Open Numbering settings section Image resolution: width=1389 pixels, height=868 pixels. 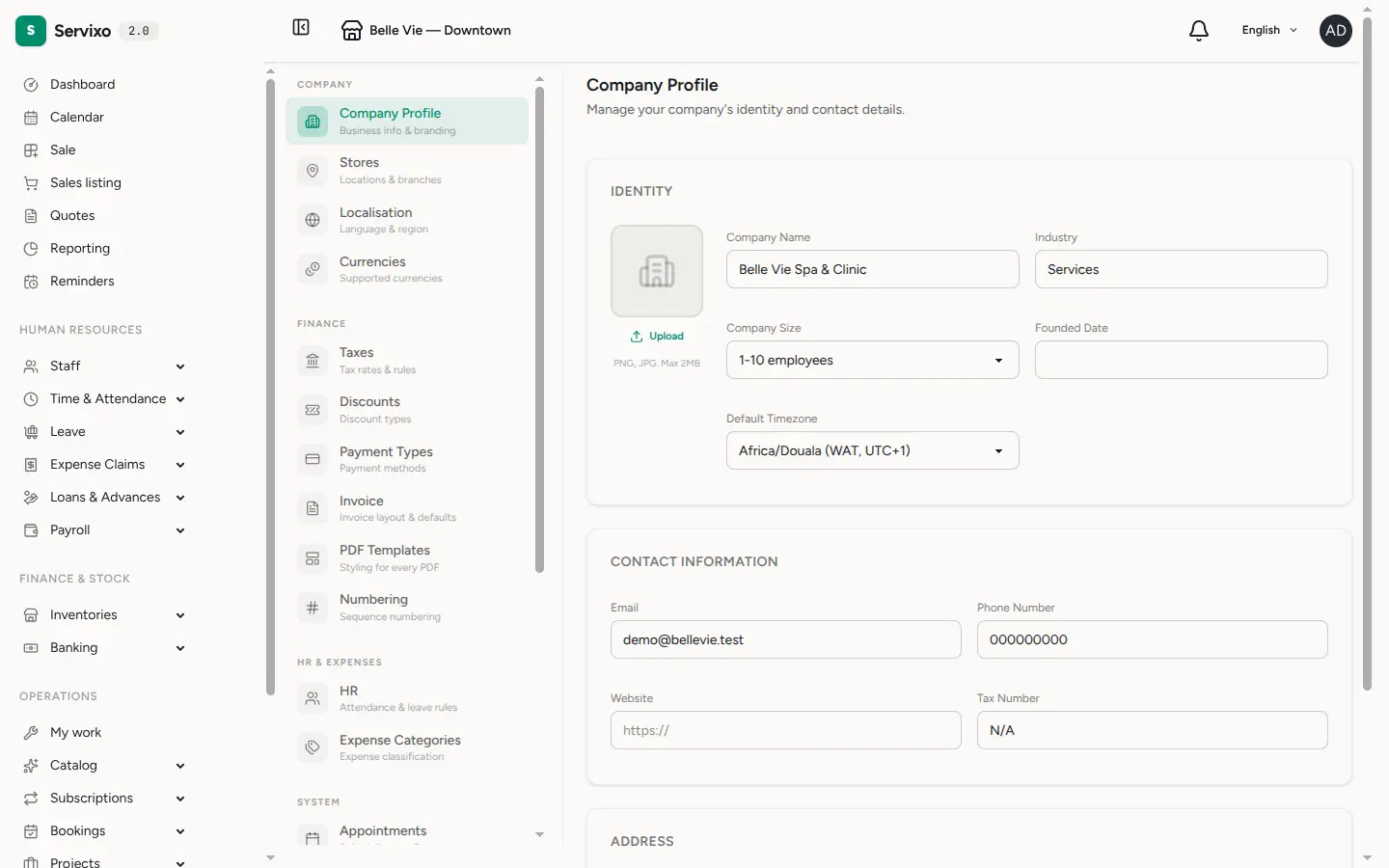(x=407, y=608)
